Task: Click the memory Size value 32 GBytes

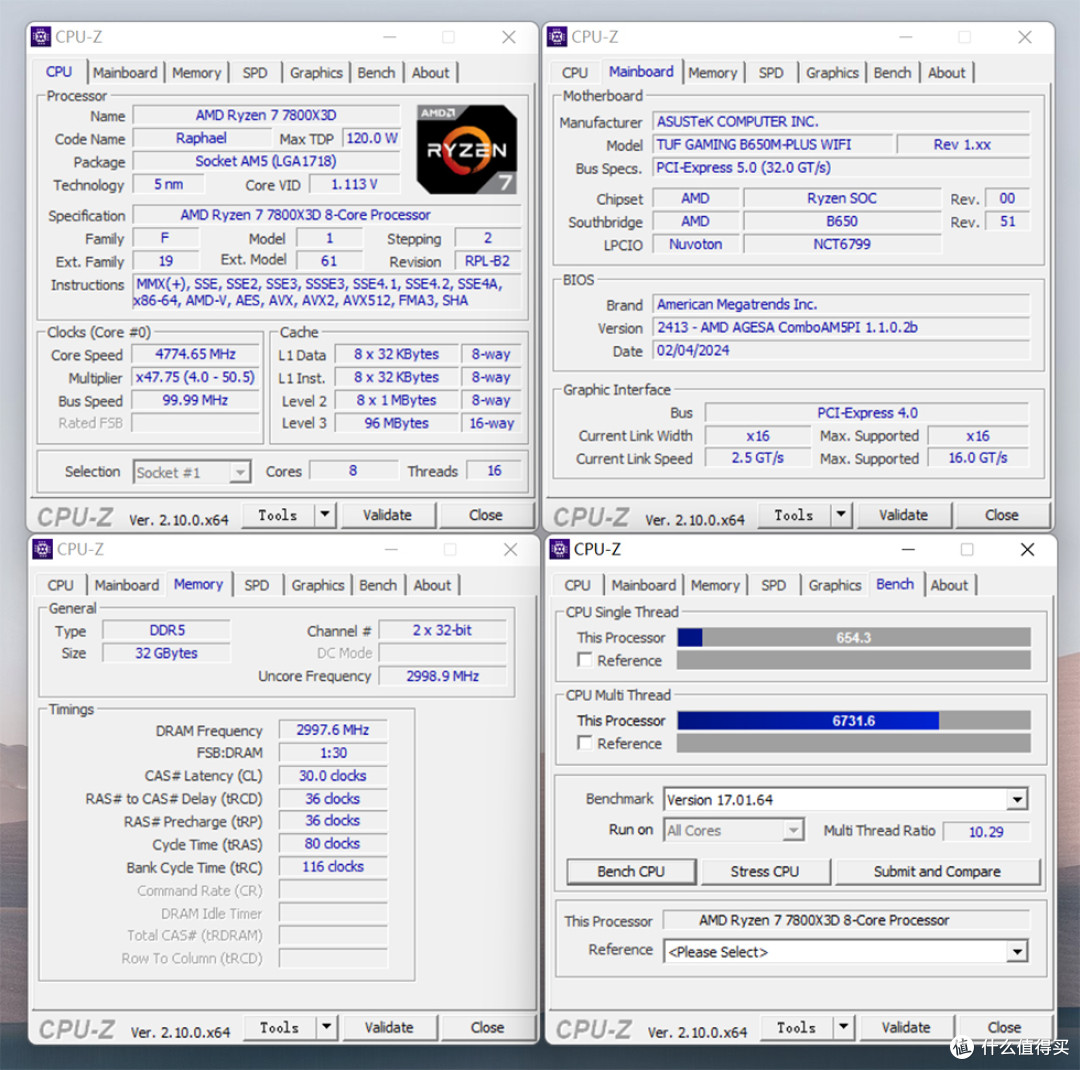Action: (167, 653)
